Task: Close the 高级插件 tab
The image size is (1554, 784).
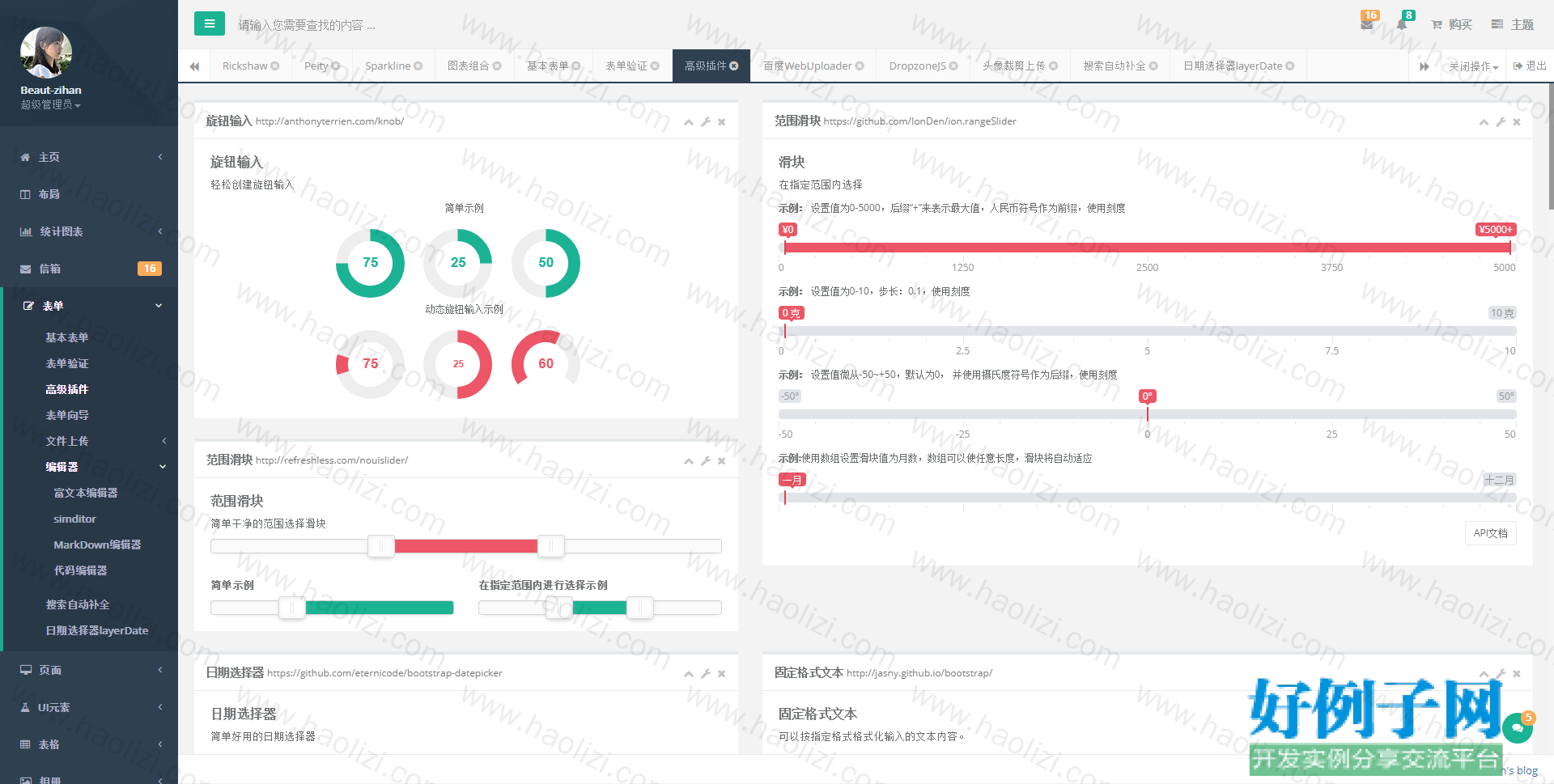Action: click(x=734, y=66)
